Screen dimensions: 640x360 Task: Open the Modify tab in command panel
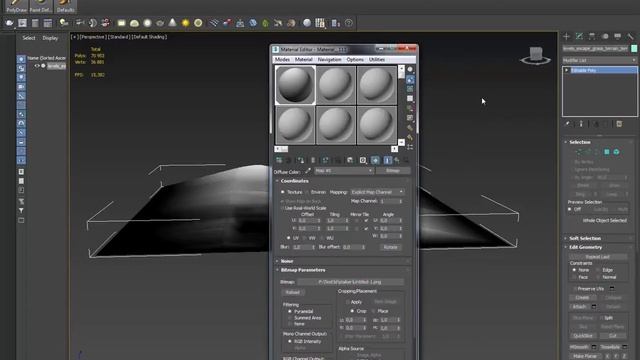coord(579,37)
